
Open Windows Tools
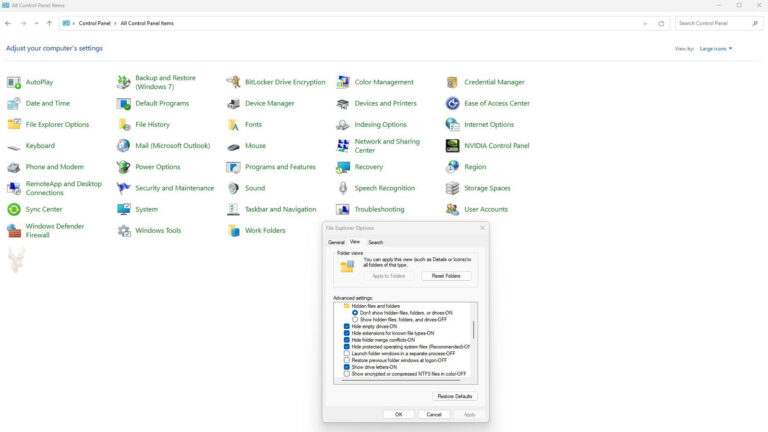(x=149, y=231)
